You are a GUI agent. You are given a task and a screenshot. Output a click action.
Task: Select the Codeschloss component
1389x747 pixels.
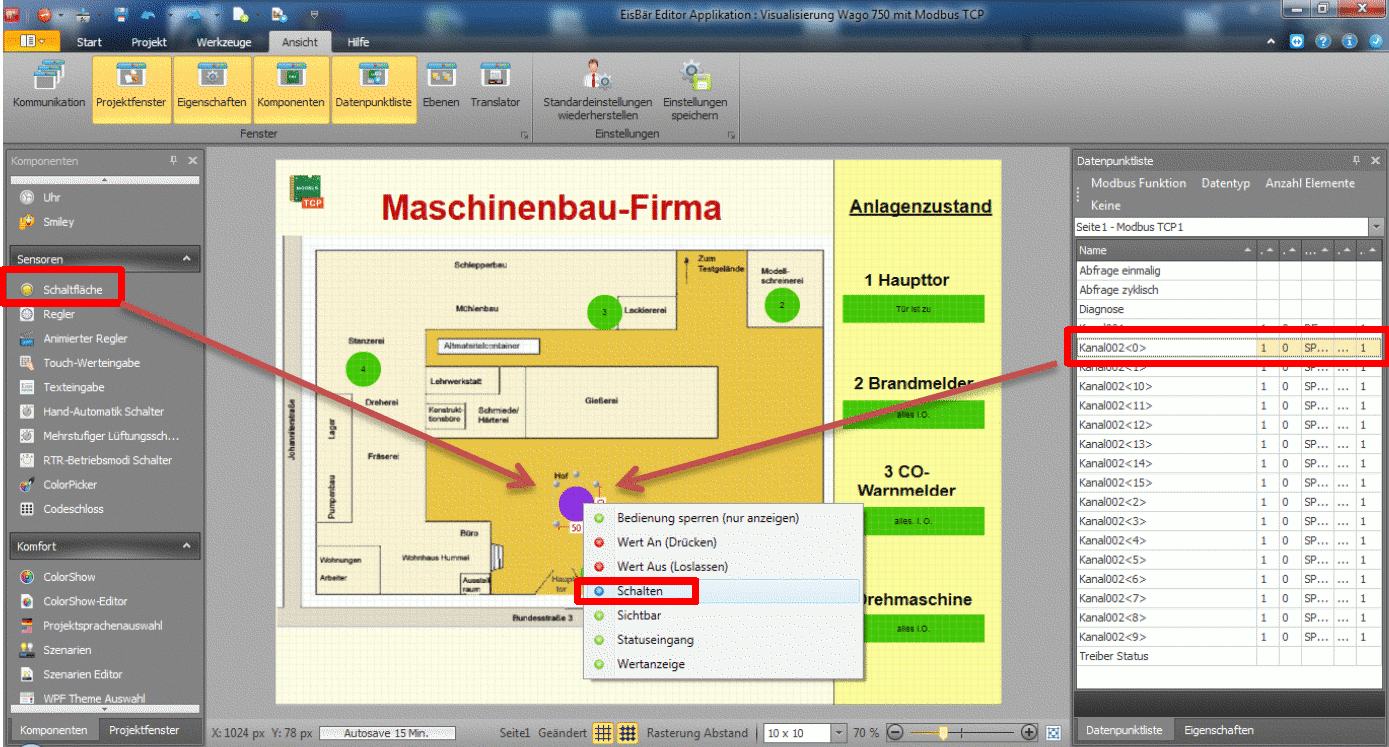(x=61, y=509)
